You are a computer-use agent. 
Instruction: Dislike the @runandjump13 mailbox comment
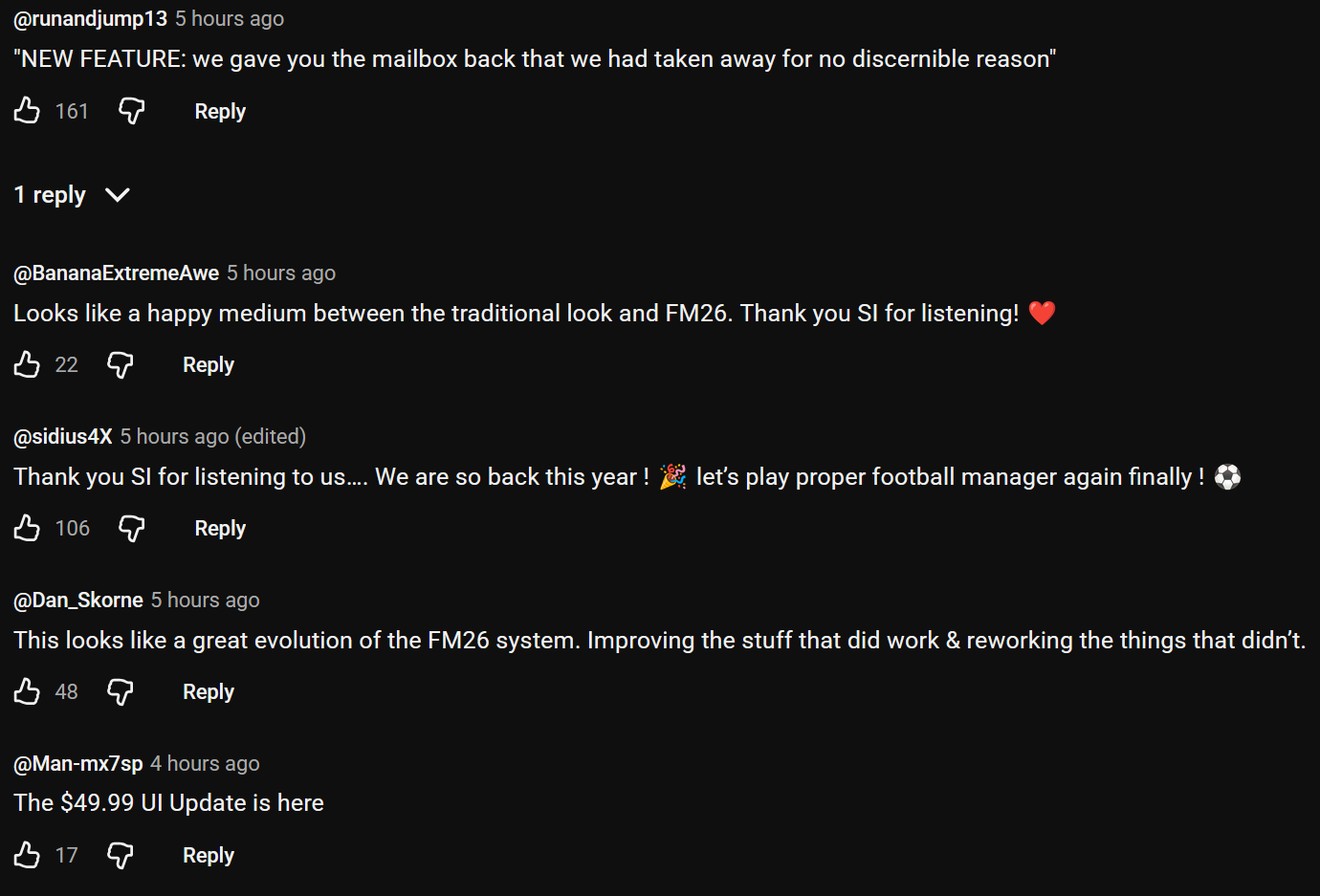(132, 111)
